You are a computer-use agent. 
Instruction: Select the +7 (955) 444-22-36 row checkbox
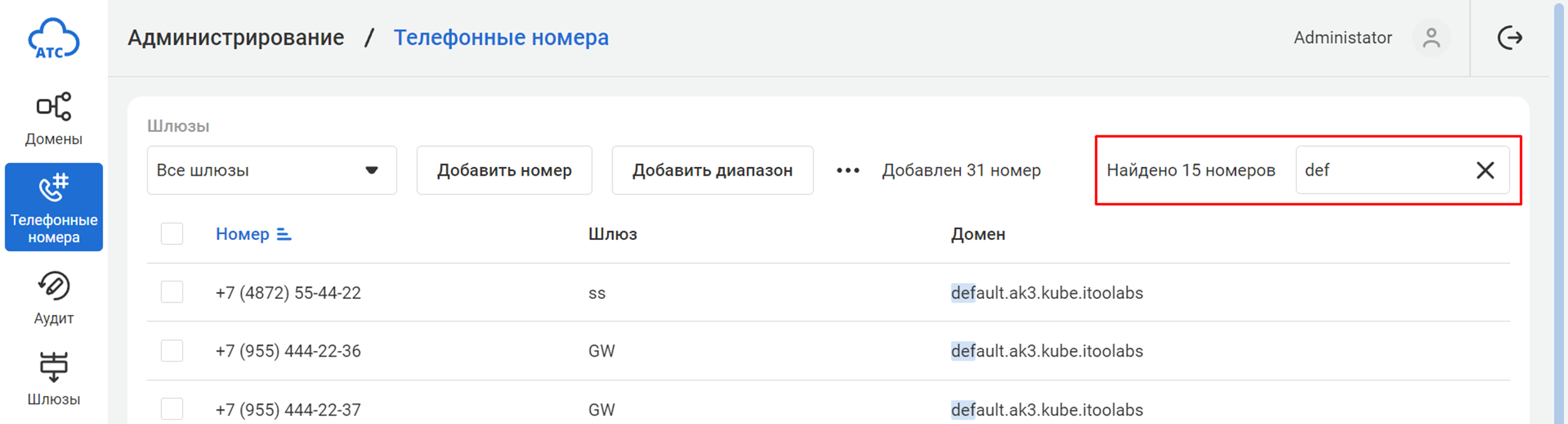point(172,351)
